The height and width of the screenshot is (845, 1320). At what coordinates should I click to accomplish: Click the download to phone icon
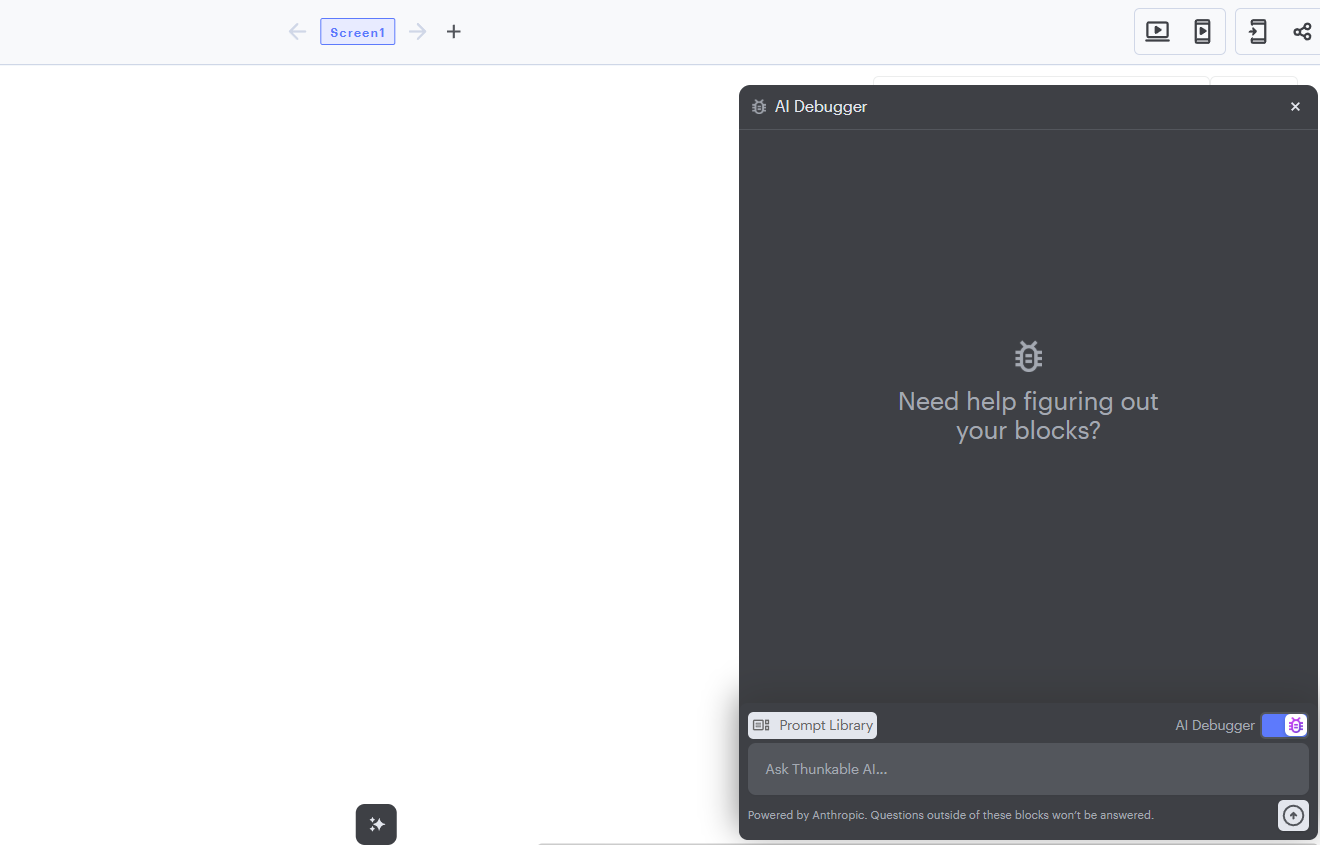click(x=1258, y=32)
